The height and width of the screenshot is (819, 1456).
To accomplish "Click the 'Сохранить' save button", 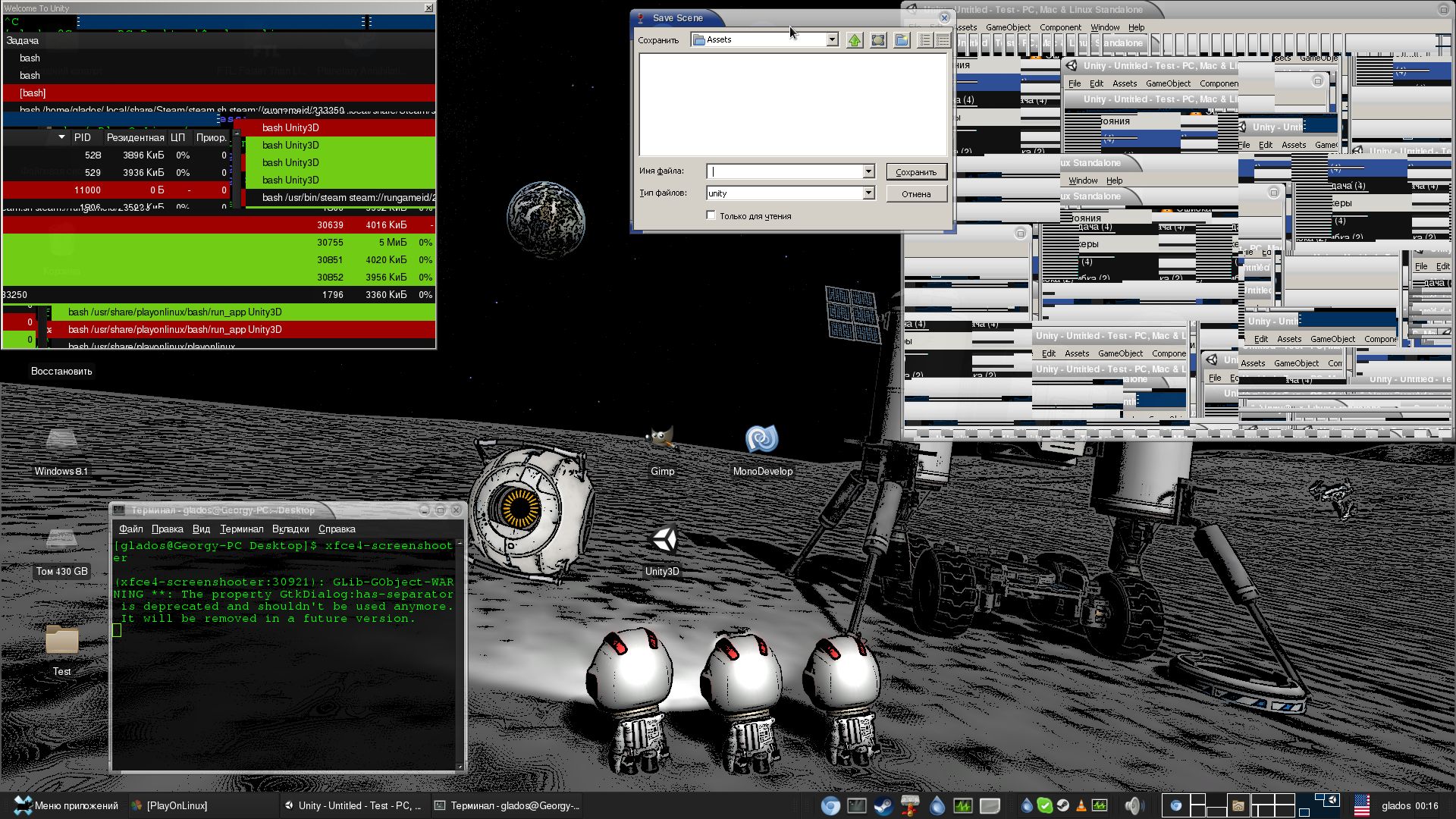I will (916, 171).
